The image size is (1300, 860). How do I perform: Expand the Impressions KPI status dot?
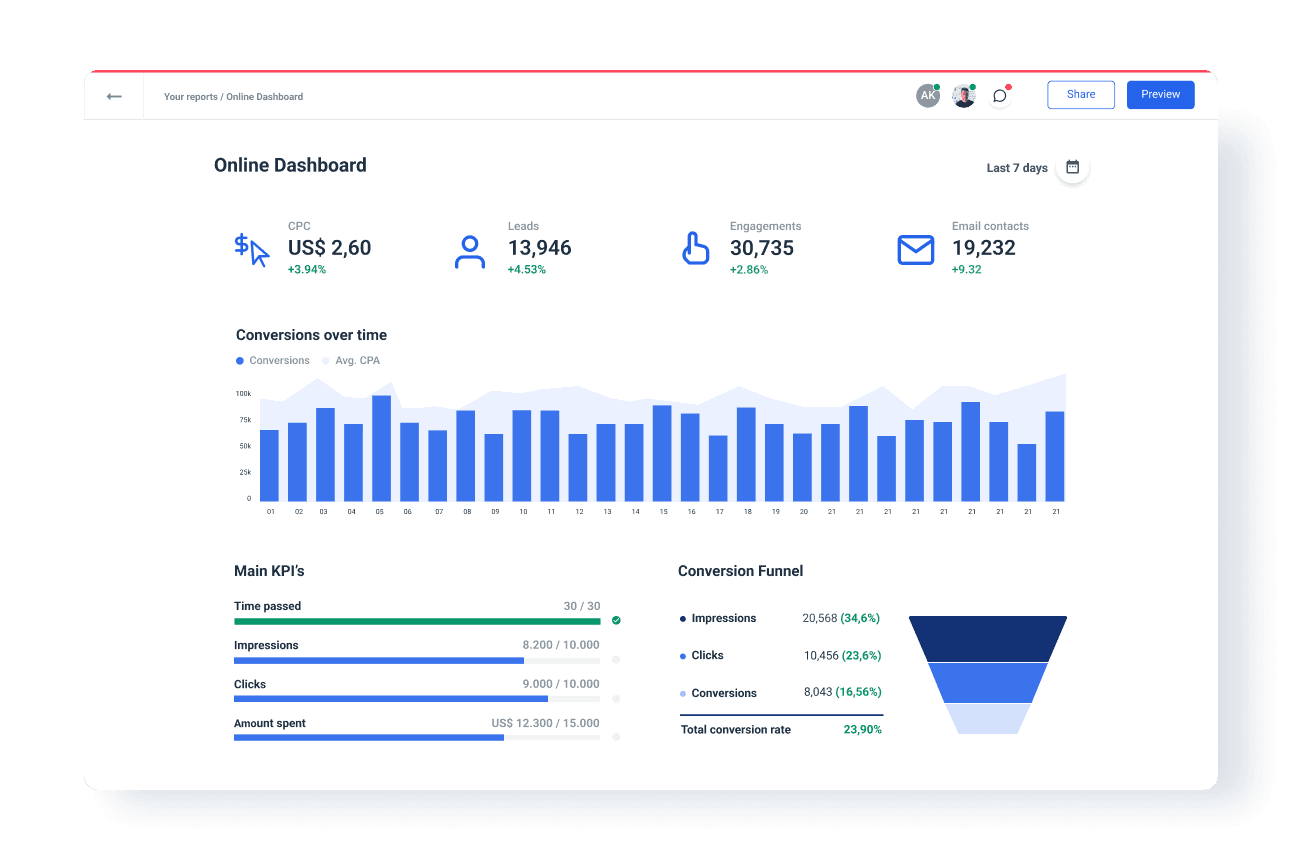616,659
